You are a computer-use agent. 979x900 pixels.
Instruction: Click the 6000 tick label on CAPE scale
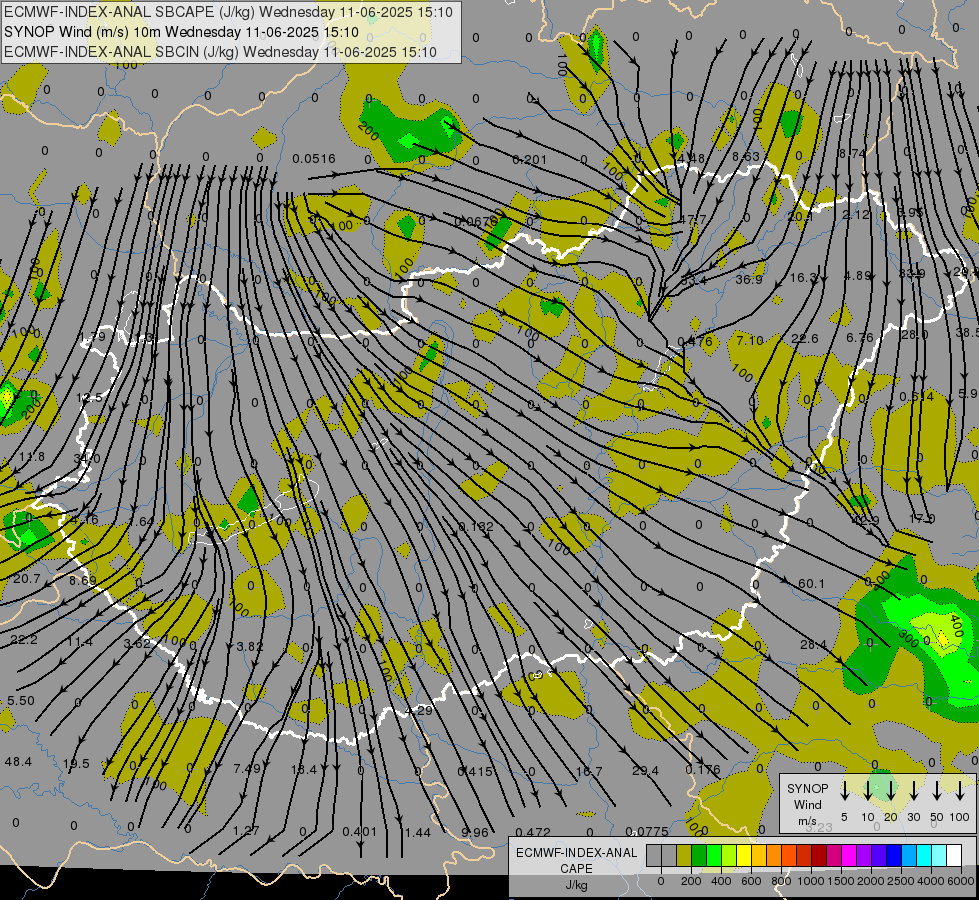coord(961,881)
